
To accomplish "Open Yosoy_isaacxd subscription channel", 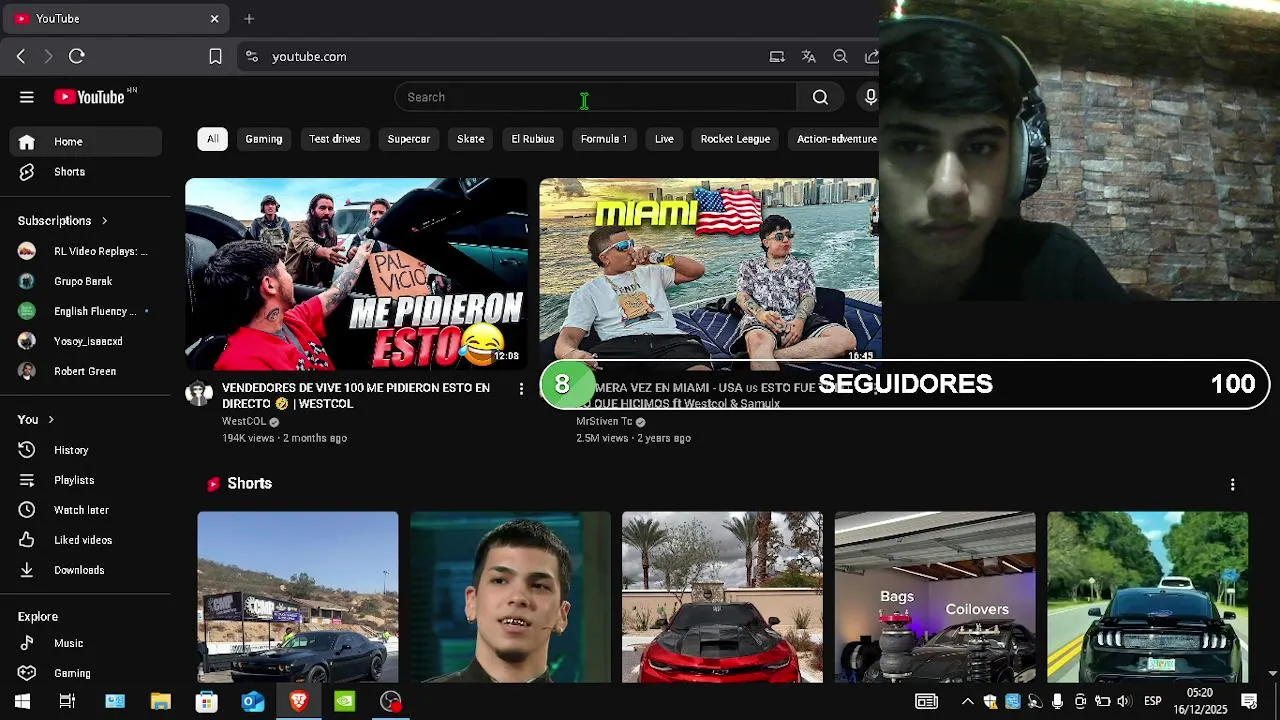I will pos(85,341).
